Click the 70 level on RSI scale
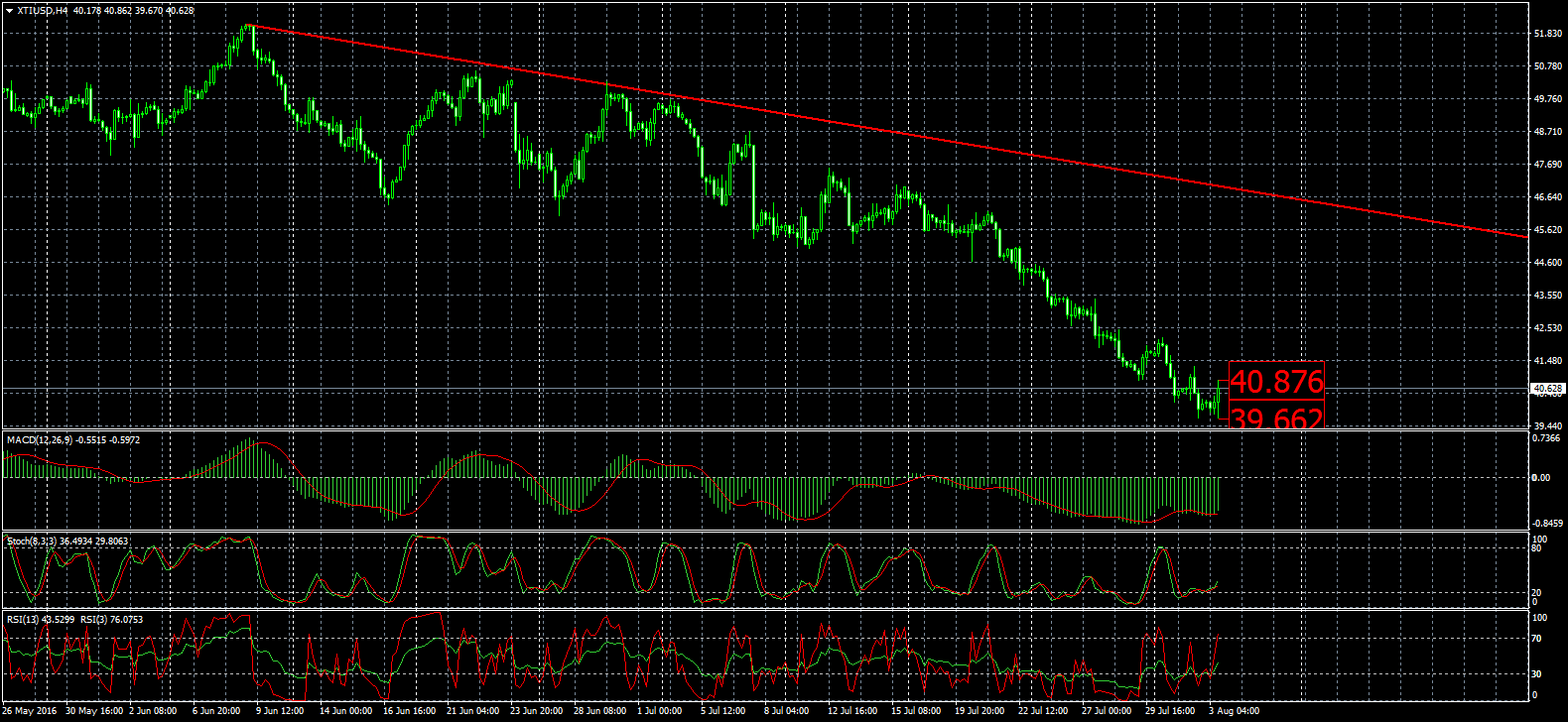 coord(1536,639)
